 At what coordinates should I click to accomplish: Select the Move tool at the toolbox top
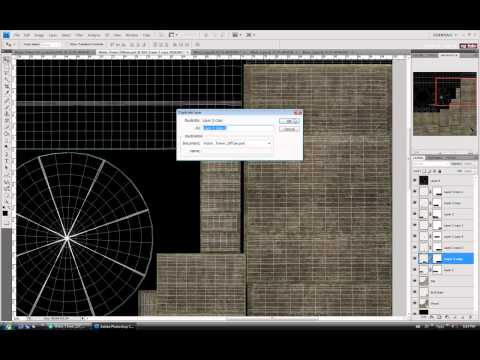(x=6, y=60)
